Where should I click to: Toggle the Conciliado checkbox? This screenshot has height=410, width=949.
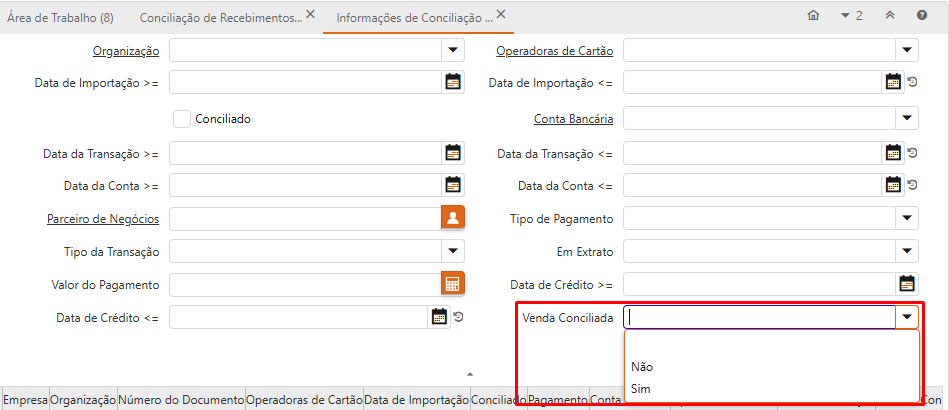tap(182, 119)
